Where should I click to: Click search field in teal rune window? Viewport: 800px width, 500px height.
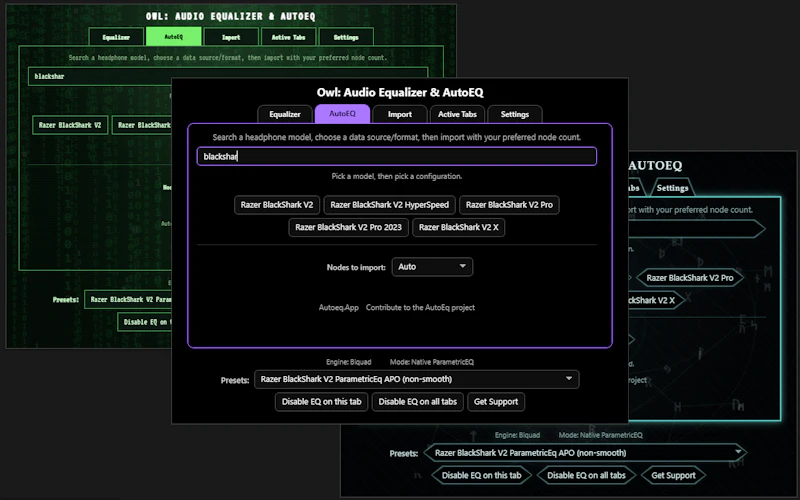click(x=696, y=229)
